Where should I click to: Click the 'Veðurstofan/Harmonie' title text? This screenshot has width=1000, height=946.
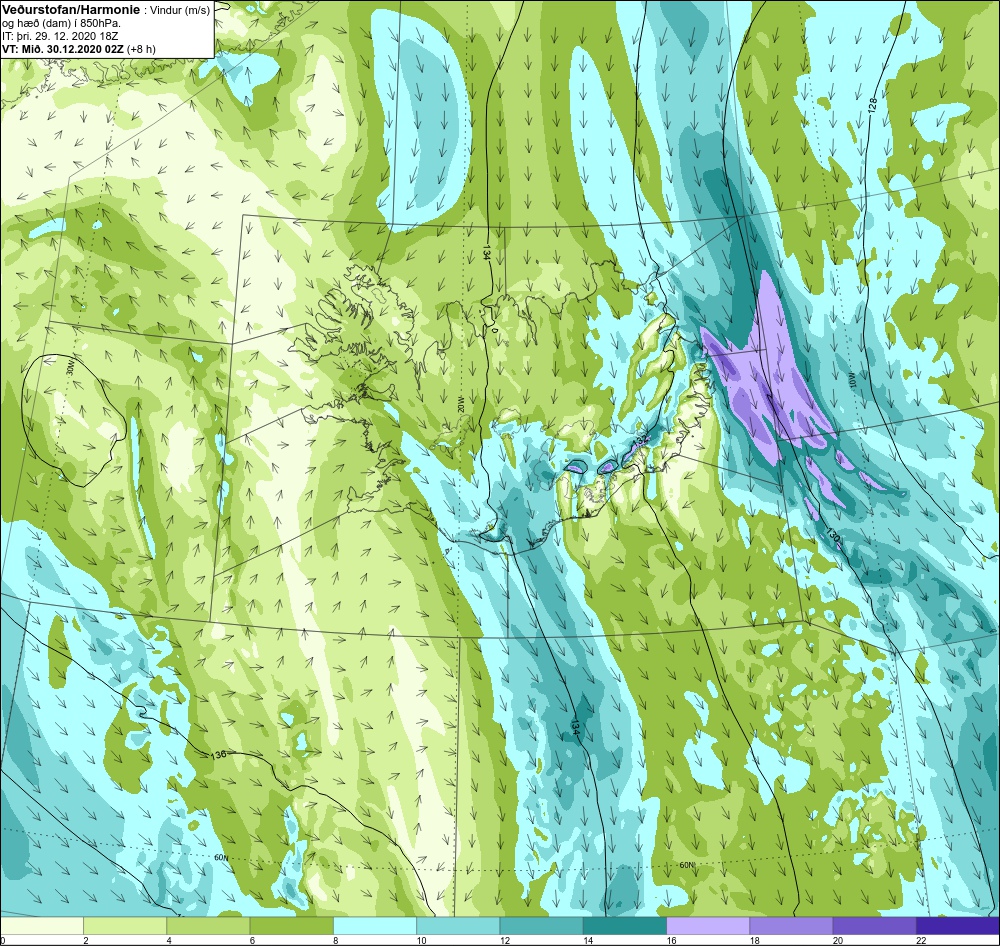70,11
